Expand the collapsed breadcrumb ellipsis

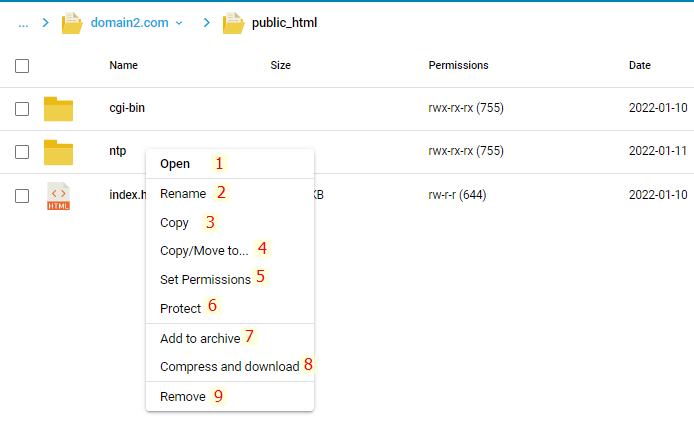click(x=23, y=22)
